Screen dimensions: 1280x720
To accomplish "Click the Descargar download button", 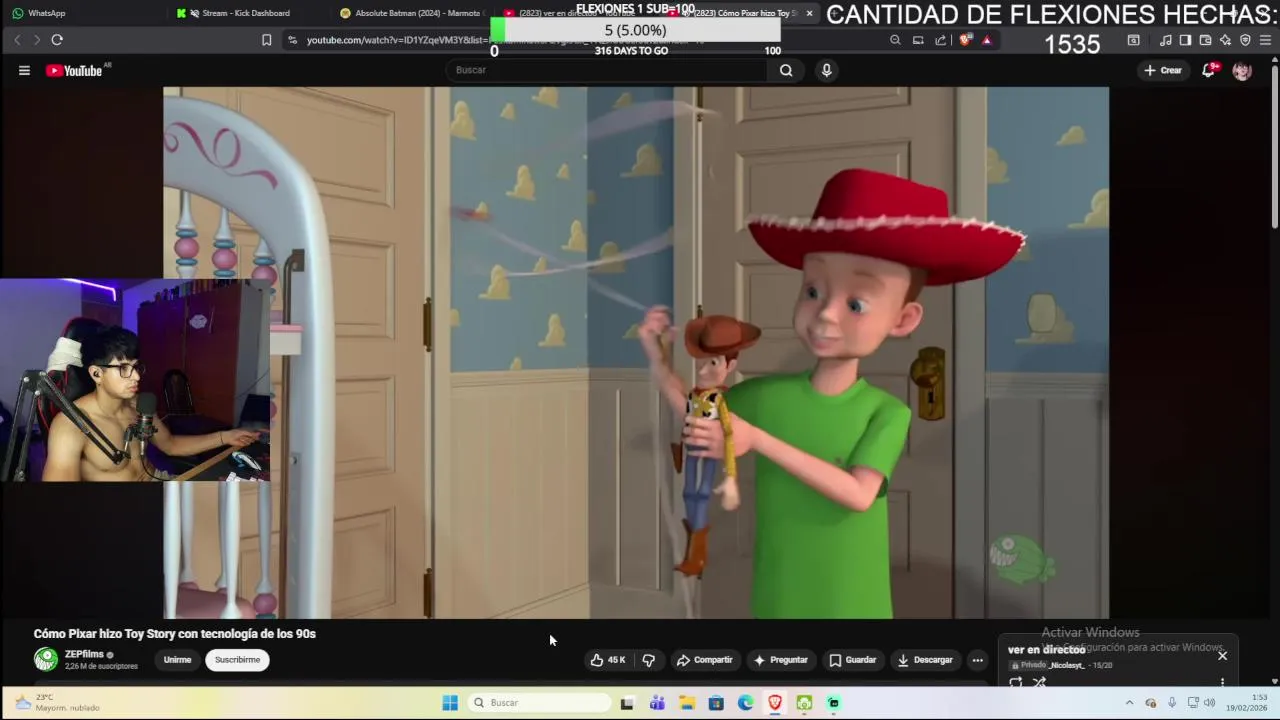I will [x=925, y=660].
